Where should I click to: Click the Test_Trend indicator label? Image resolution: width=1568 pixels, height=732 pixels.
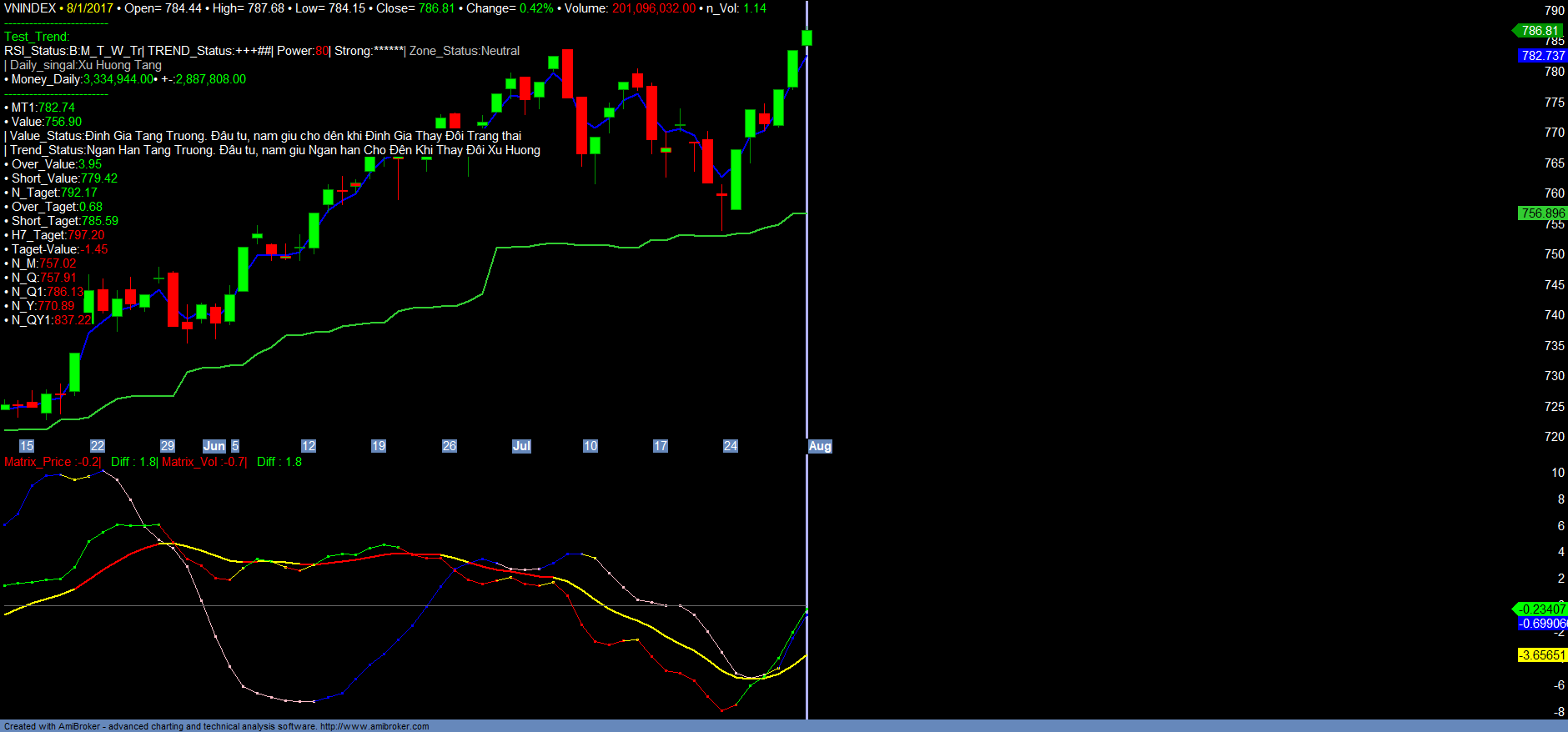click(x=37, y=37)
